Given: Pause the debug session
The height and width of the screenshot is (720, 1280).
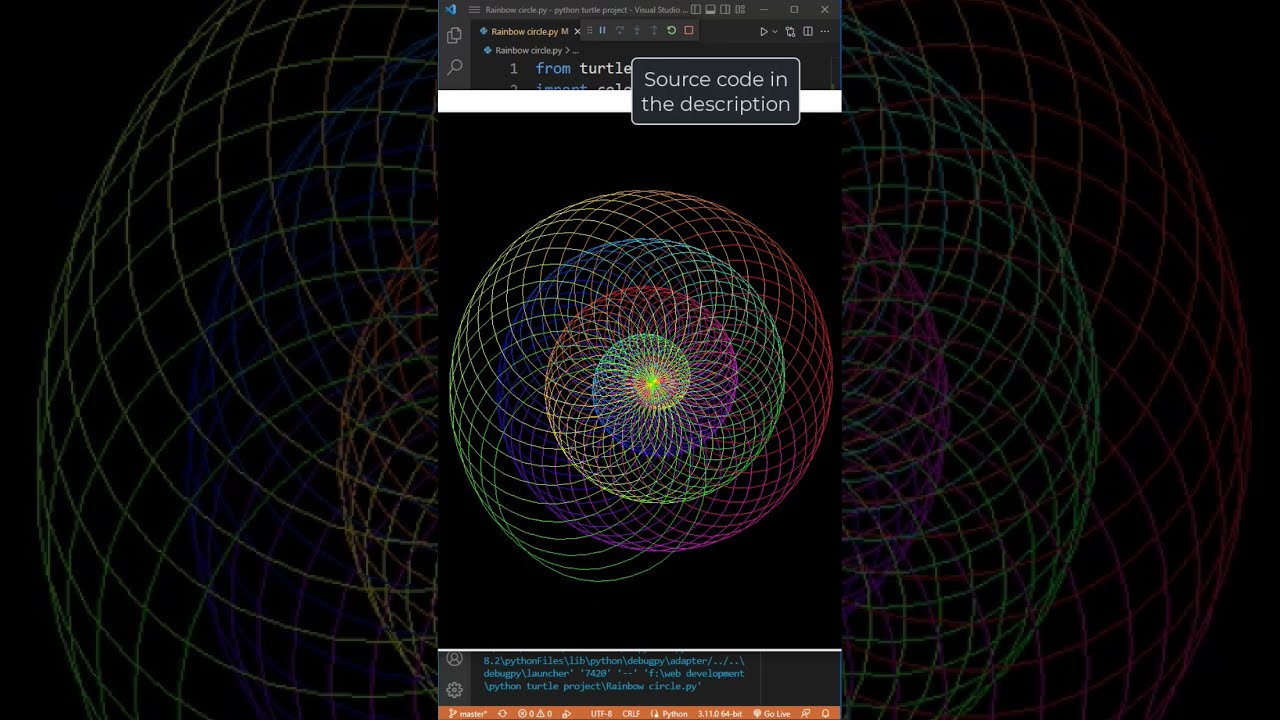Looking at the screenshot, I should 602,30.
